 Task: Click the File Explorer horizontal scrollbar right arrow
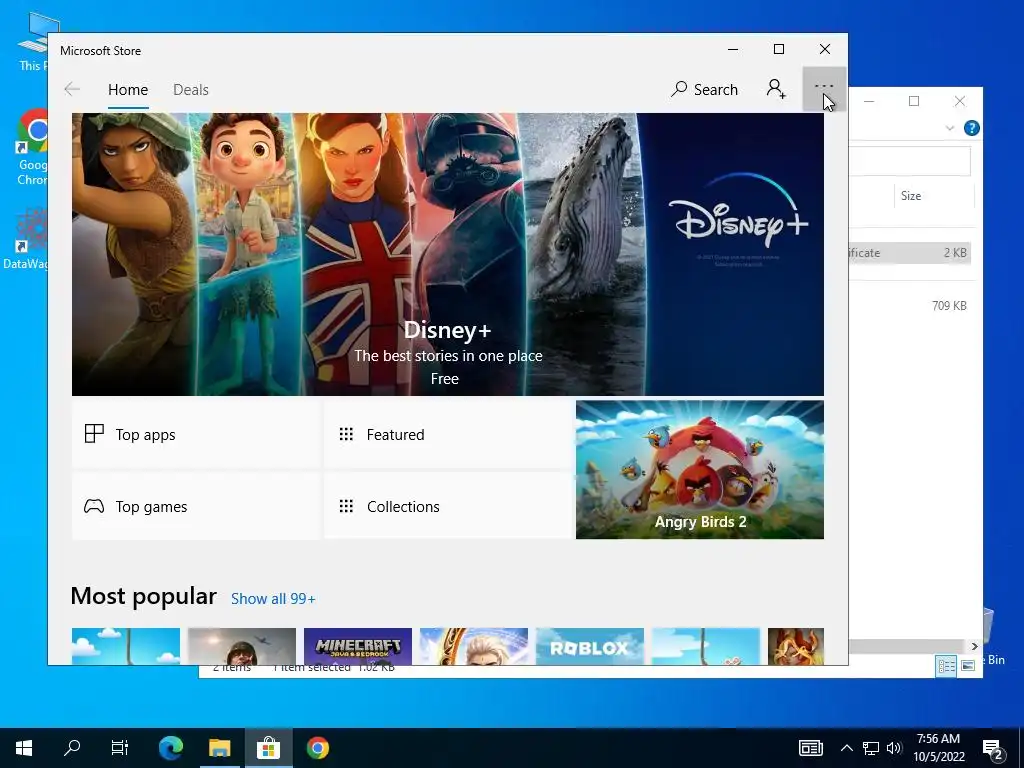(x=974, y=646)
